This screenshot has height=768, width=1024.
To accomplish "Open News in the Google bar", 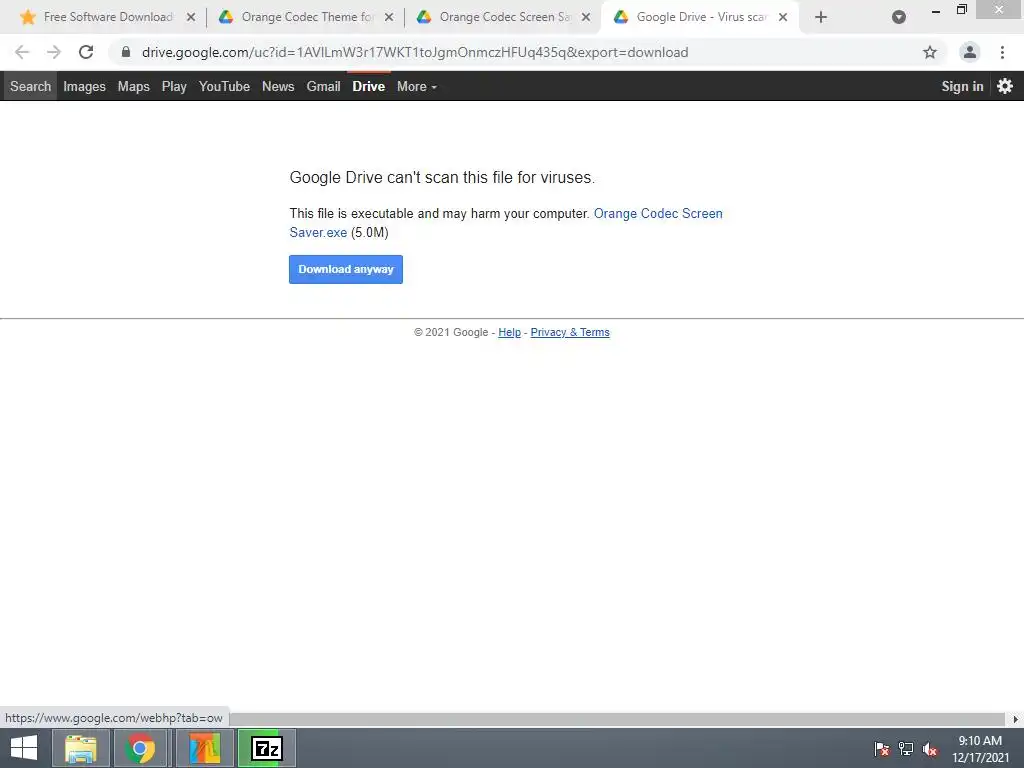I will point(278,86).
